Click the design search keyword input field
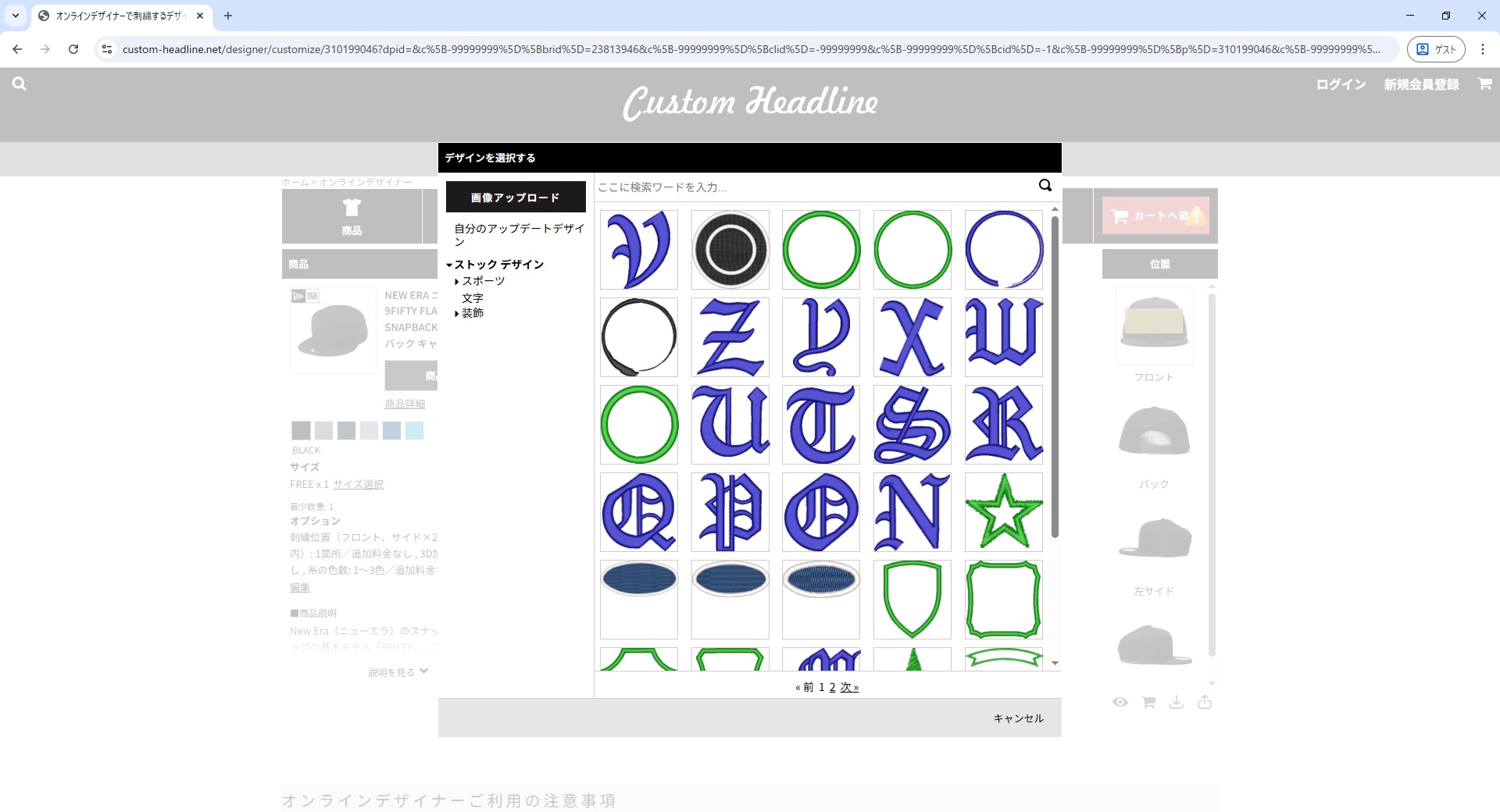1500x812 pixels. 812,187
